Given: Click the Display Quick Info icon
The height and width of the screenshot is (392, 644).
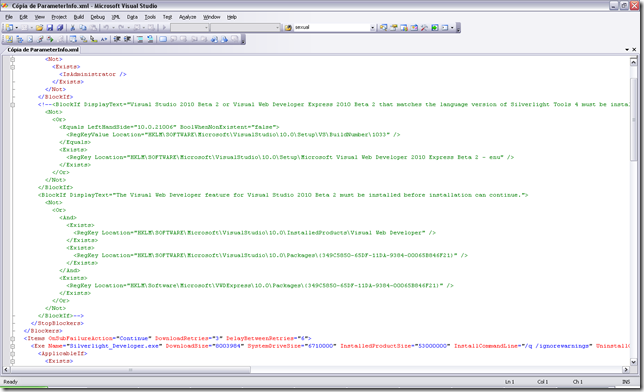Looking at the screenshot, I should [x=94, y=39].
